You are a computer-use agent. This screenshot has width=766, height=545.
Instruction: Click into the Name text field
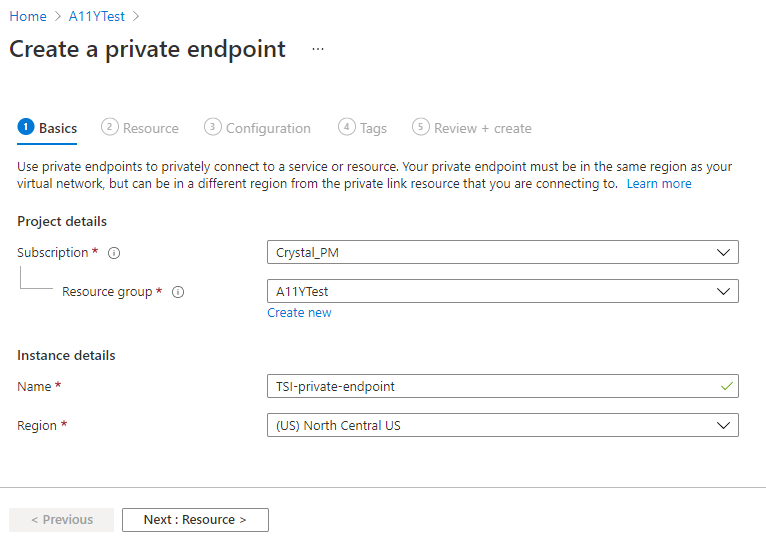click(490, 386)
